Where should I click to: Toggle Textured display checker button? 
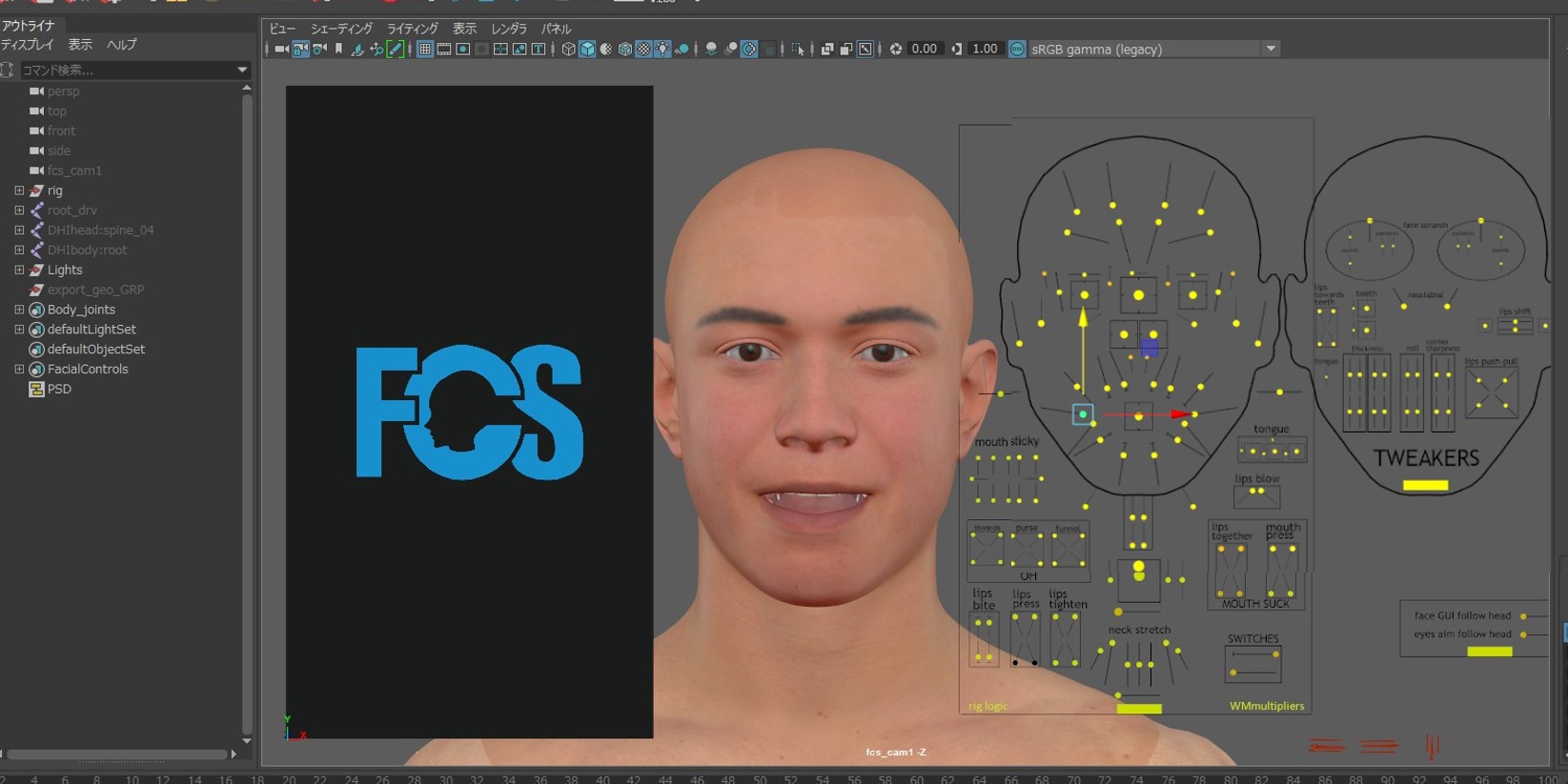[x=644, y=50]
